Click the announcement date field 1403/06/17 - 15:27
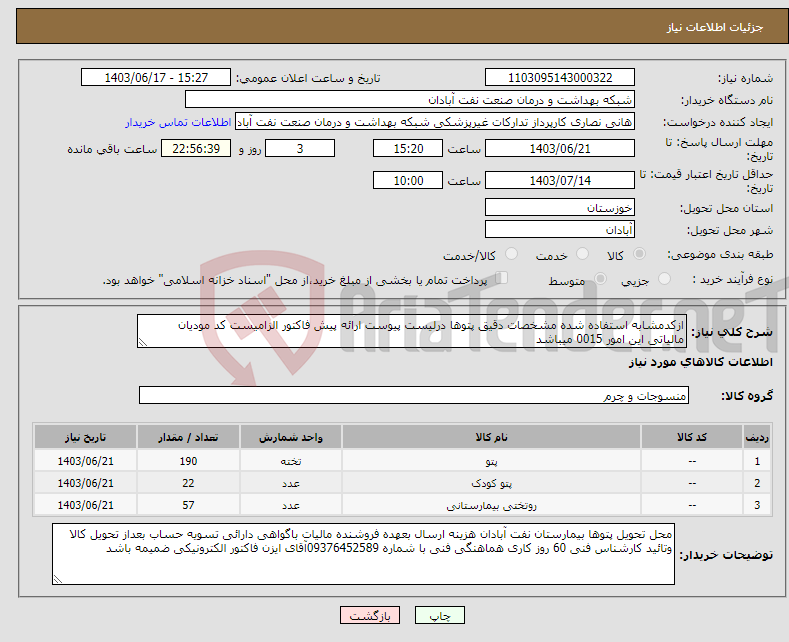 (x=155, y=77)
